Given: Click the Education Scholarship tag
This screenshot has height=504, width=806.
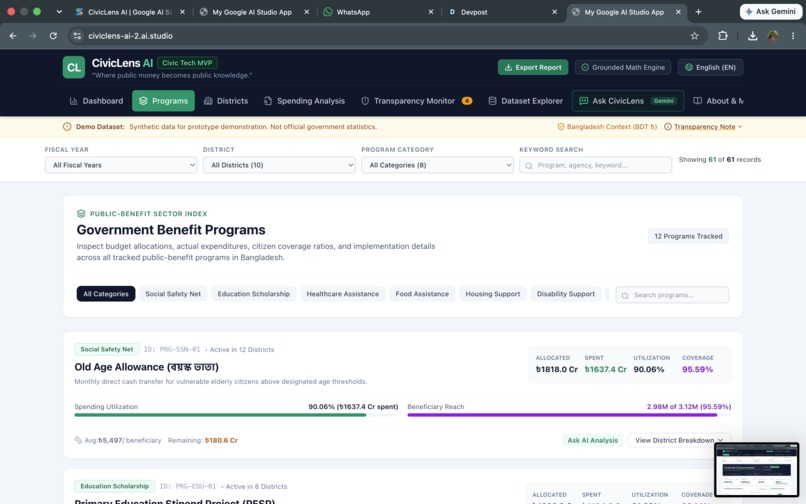Looking at the screenshot, I should click(x=114, y=486).
